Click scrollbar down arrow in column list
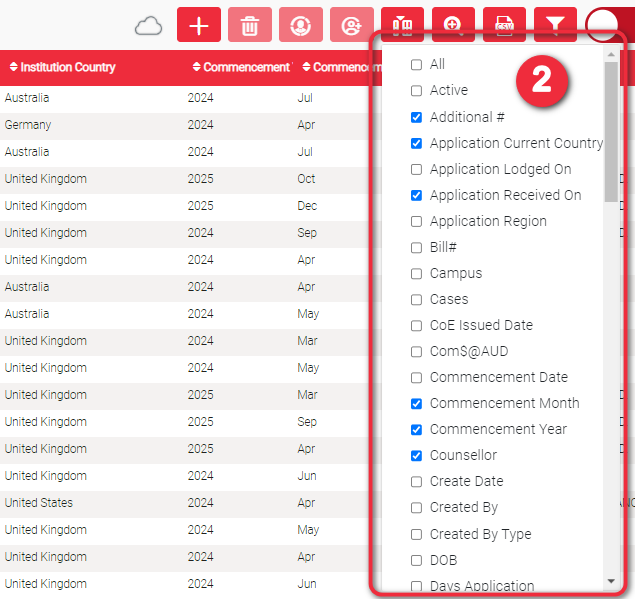 (611, 582)
